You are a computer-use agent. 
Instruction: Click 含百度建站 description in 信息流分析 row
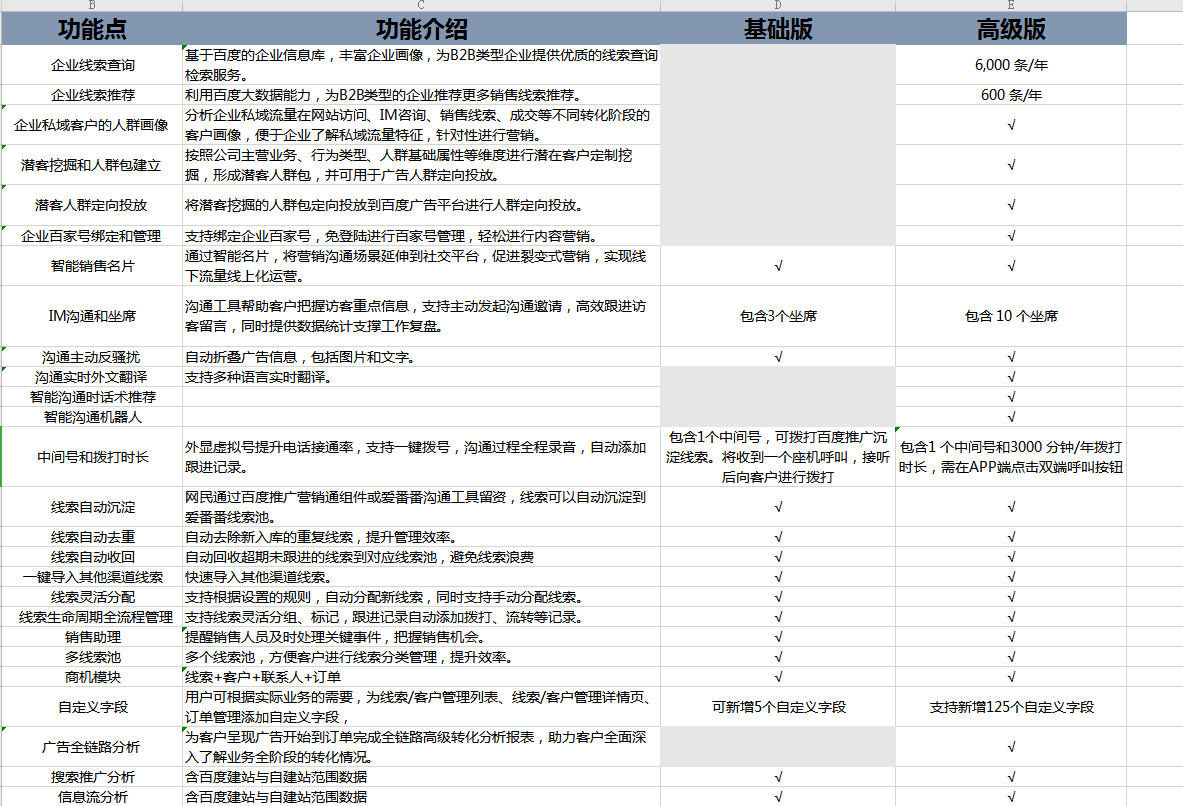421,797
